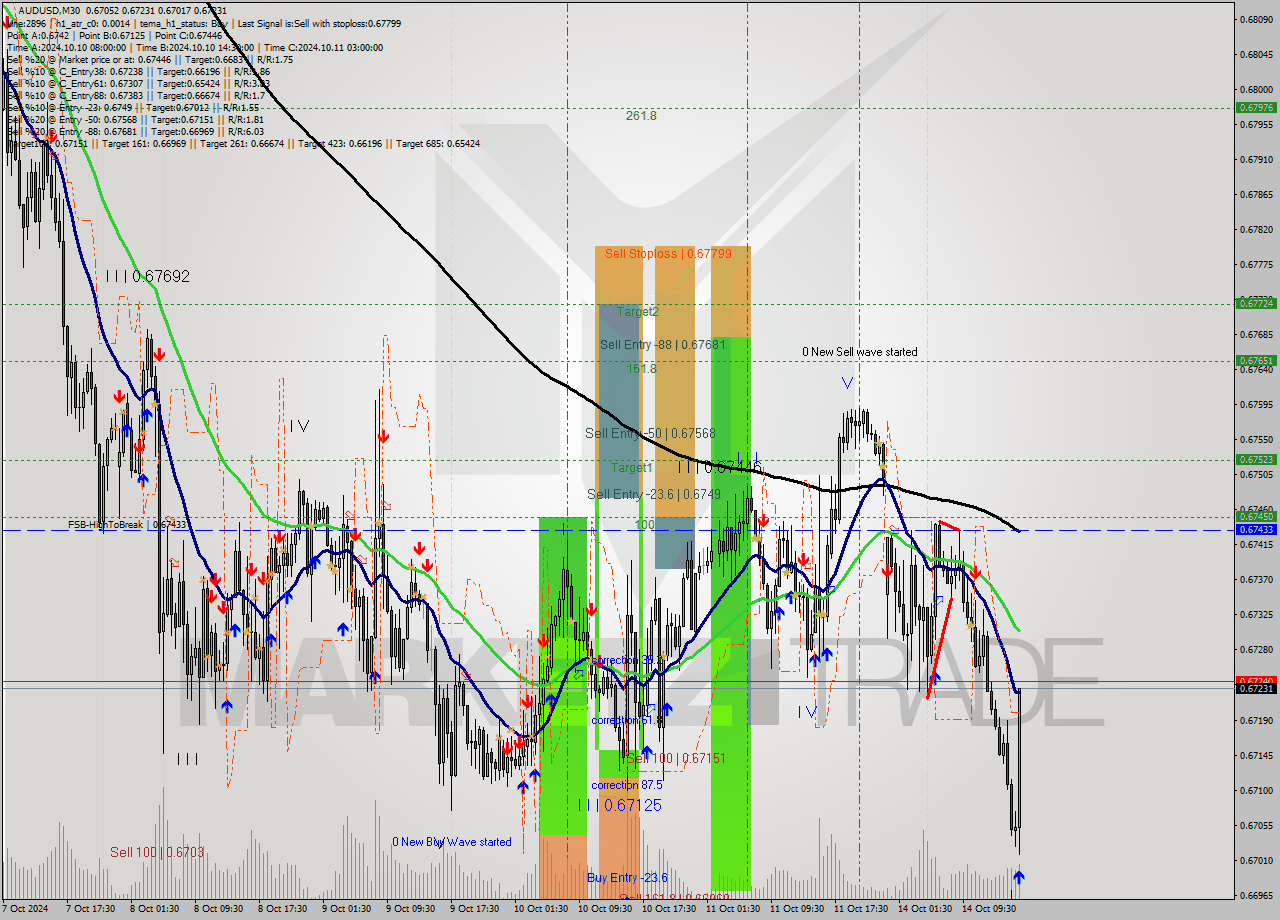Click the V wave label under Sell wave text
The height and width of the screenshot is (920, 1280).
(x=847, y=383)
